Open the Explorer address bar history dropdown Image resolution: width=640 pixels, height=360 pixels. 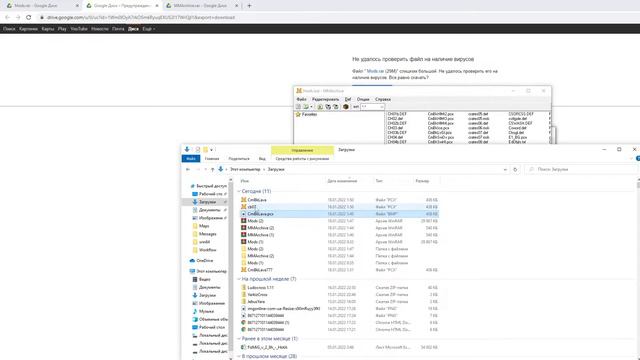tap(505, 169)
